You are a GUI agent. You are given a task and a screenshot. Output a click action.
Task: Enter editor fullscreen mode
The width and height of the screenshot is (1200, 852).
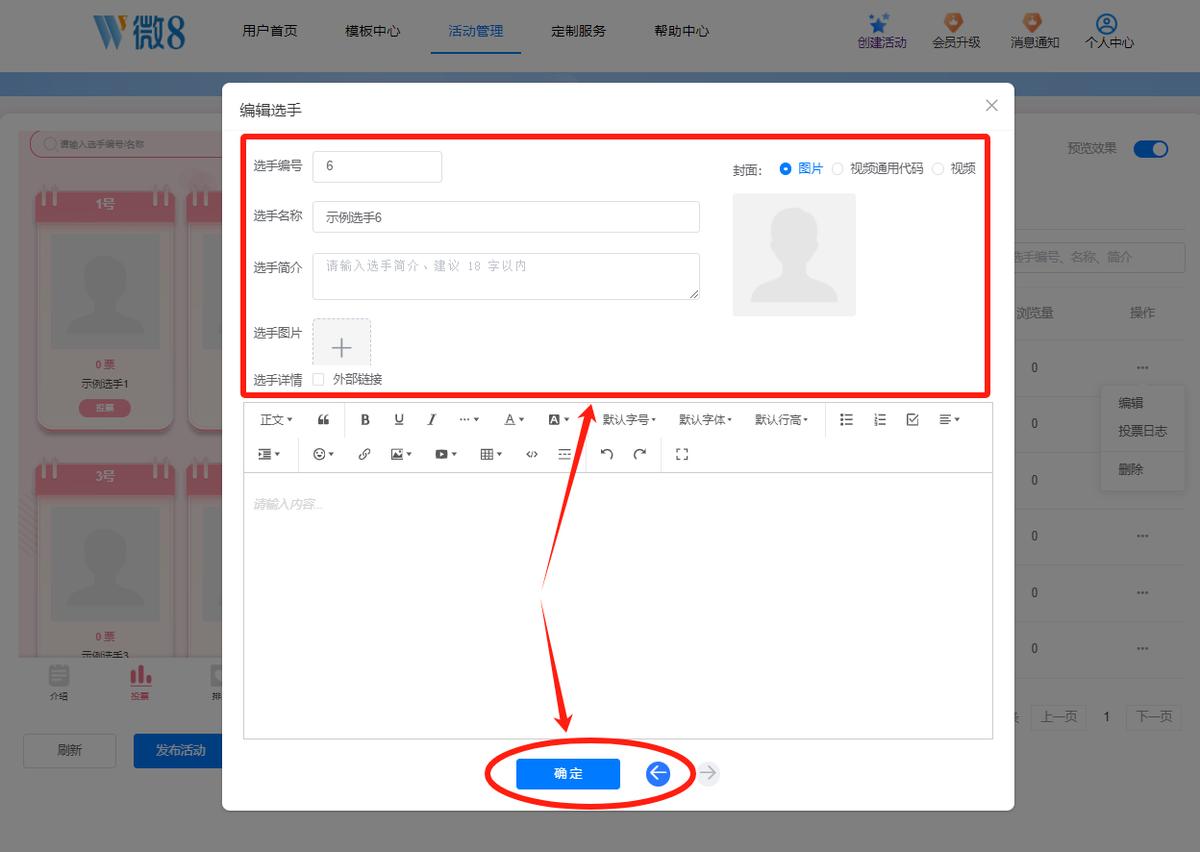click(682, 454)
